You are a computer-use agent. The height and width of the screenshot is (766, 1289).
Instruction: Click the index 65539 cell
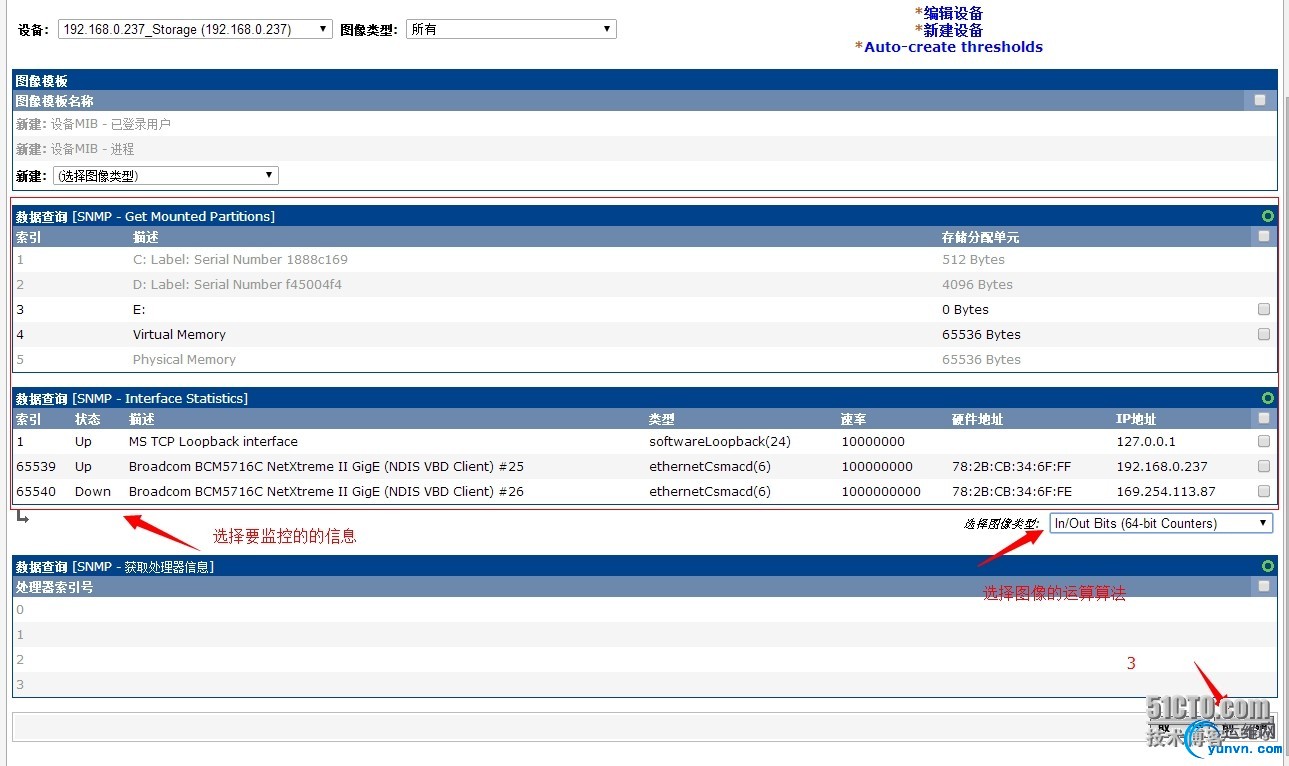[x=36, y=466]
